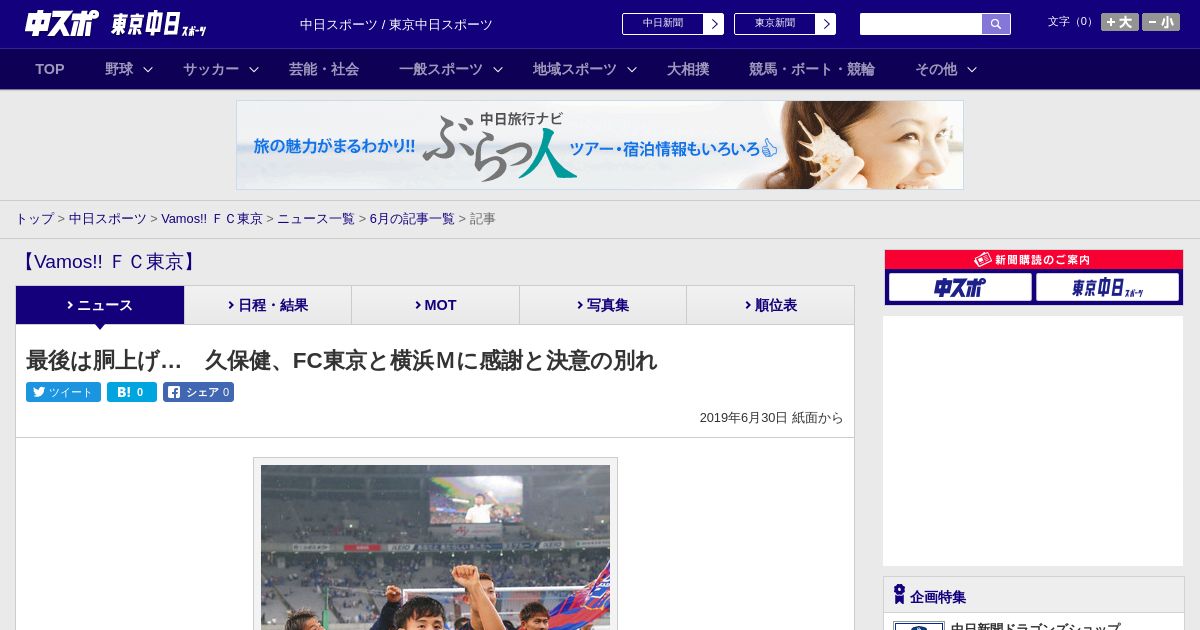
Task: Increase font size with 大 button
Action: click(x=1120, y=22)
